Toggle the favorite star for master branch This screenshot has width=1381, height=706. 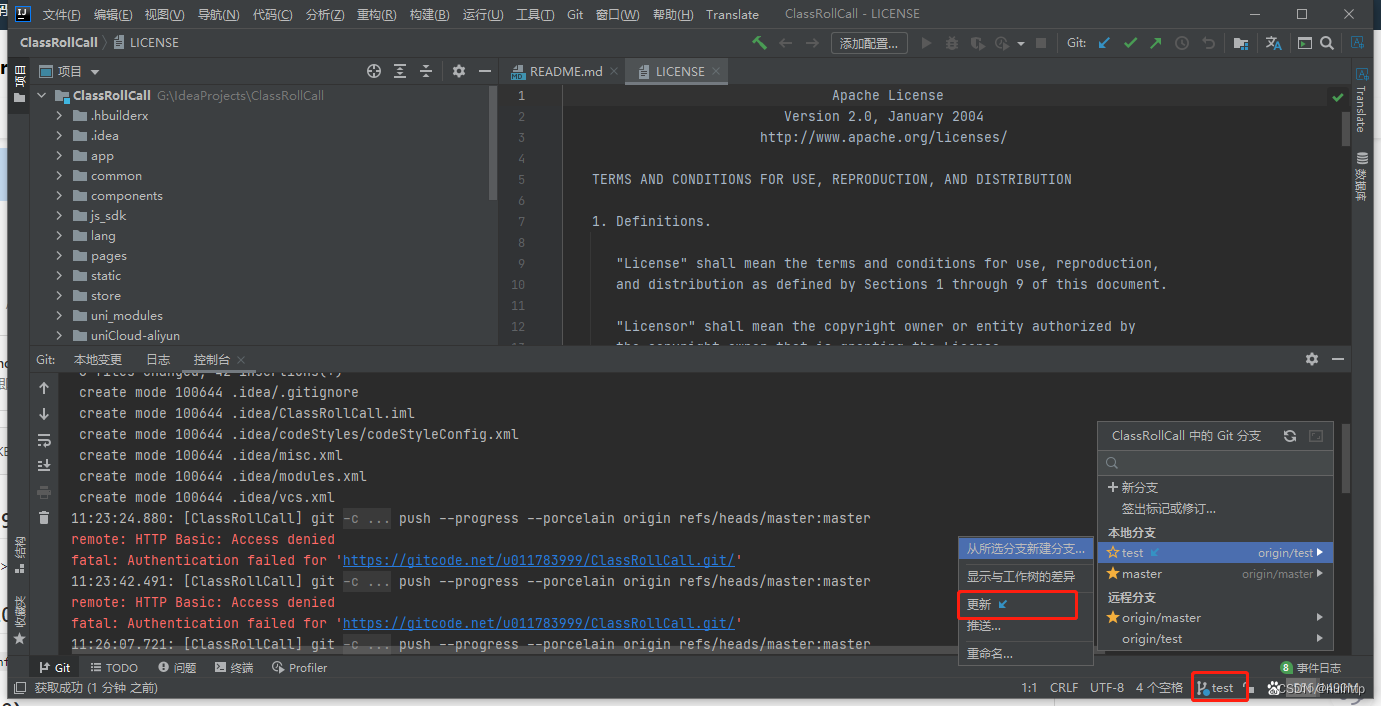[x=1113, y=574]
